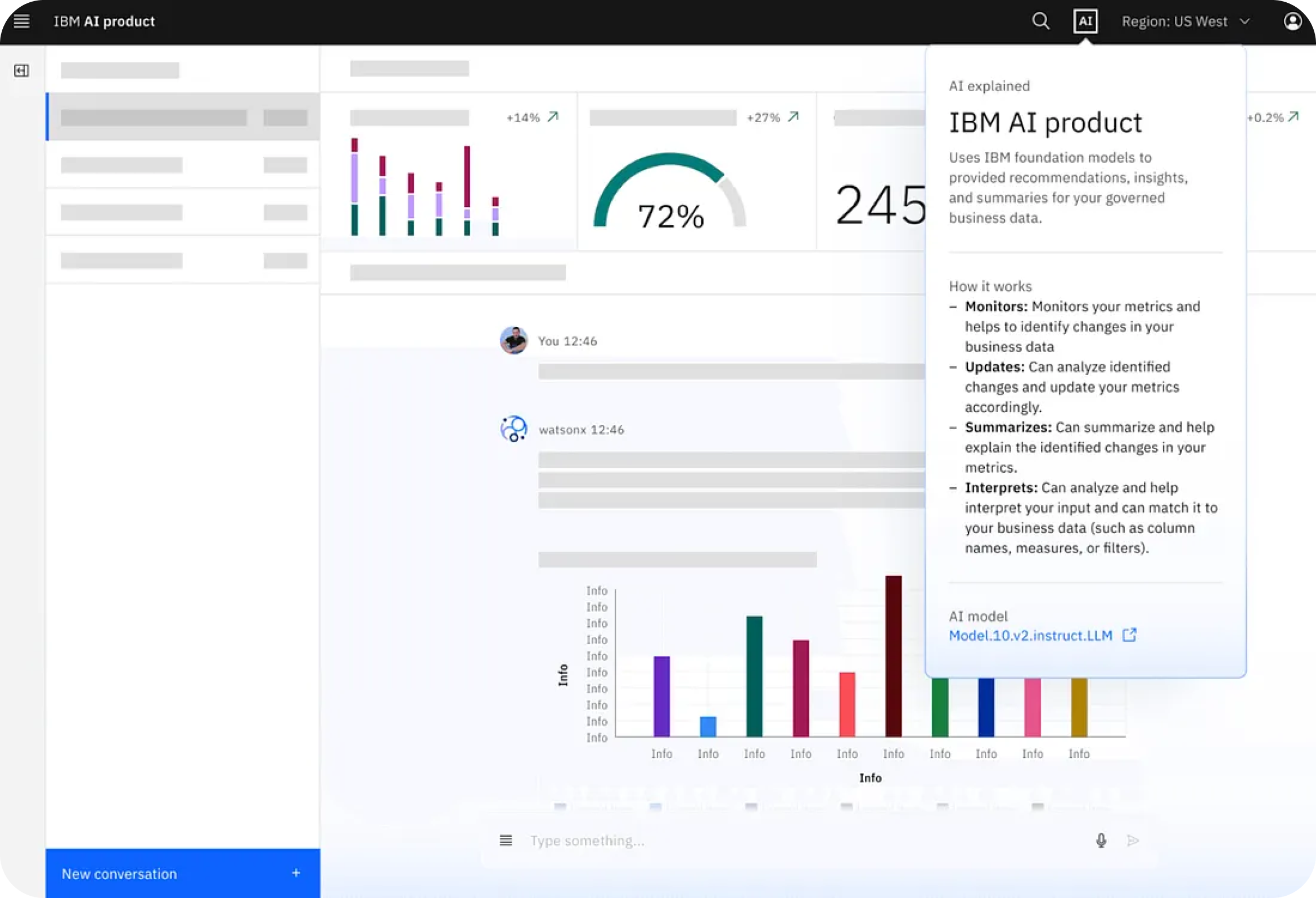Click the +14% trend arrow

click(553, 116)
